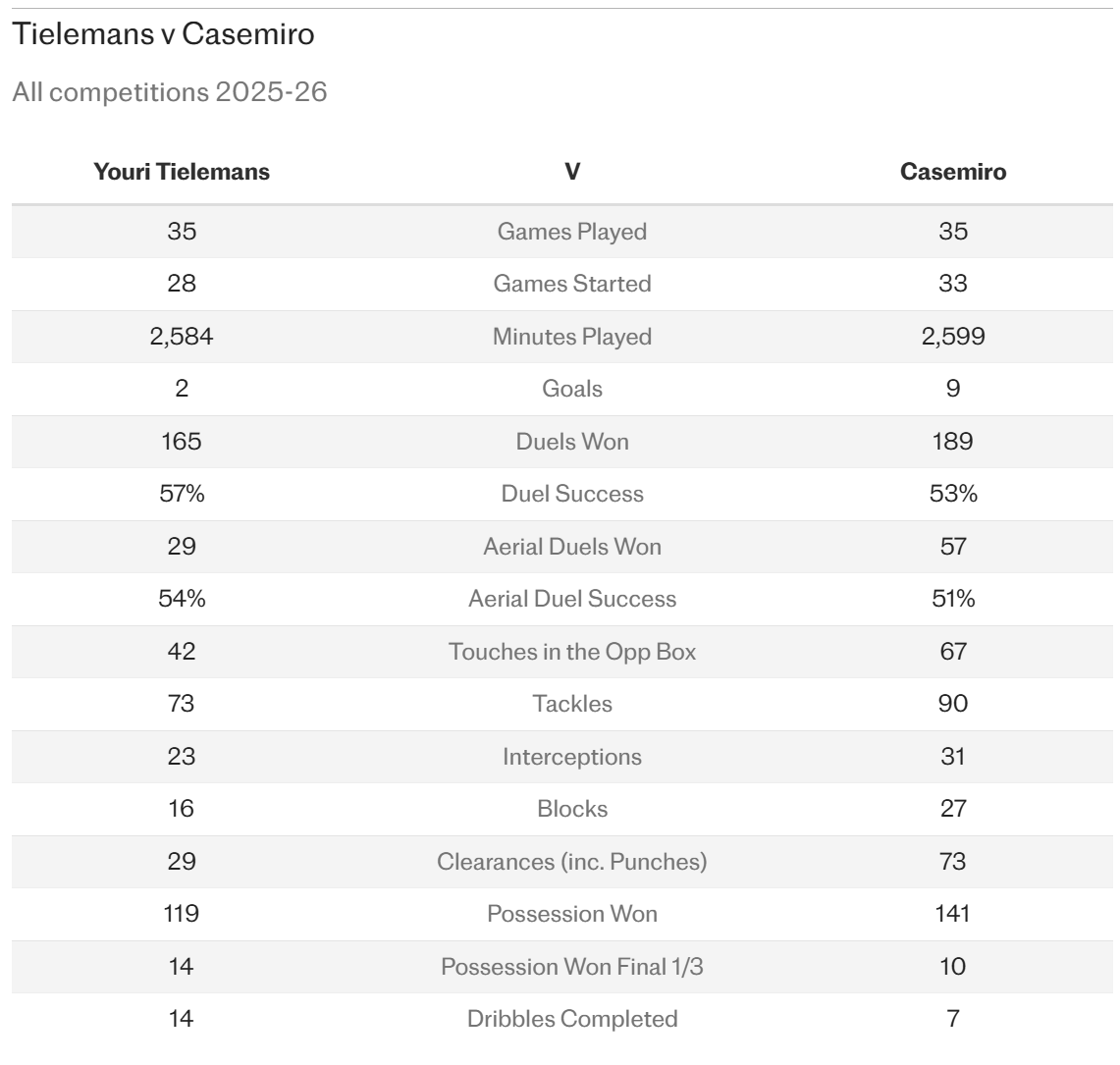The image size is (1120, 1065).
Task: Select the Interceptions row label
Action: point(572,757)
